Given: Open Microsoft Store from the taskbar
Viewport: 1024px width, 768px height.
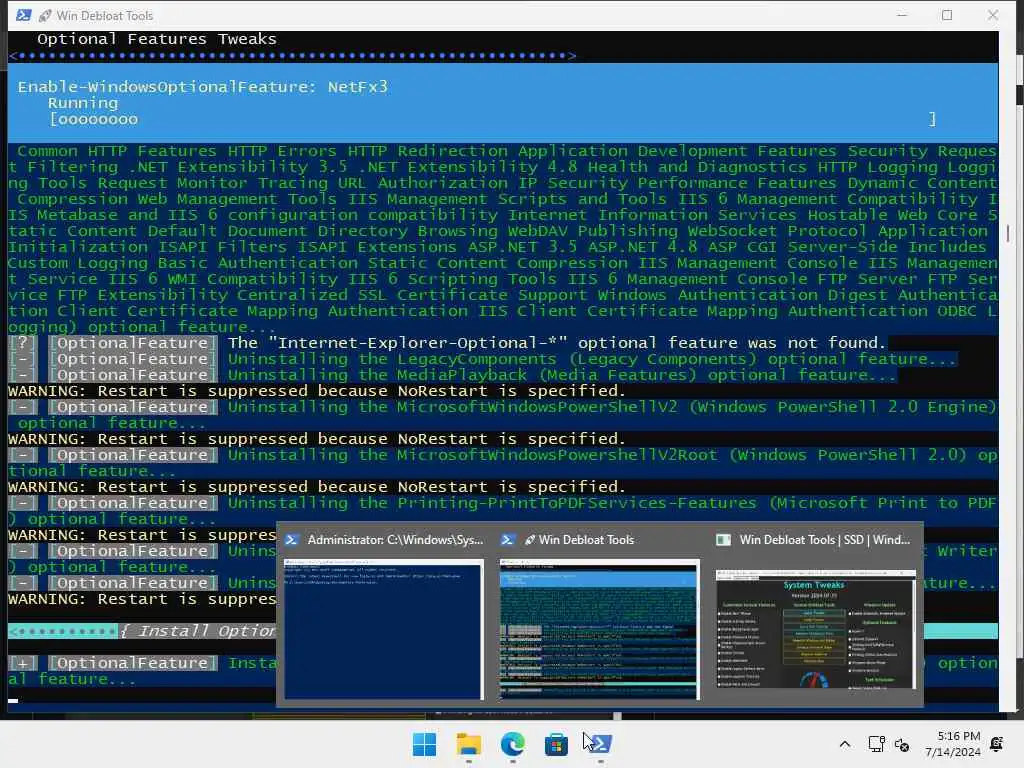Looking at the screenshot, I should pyautogui.click(x=556, y=744).
